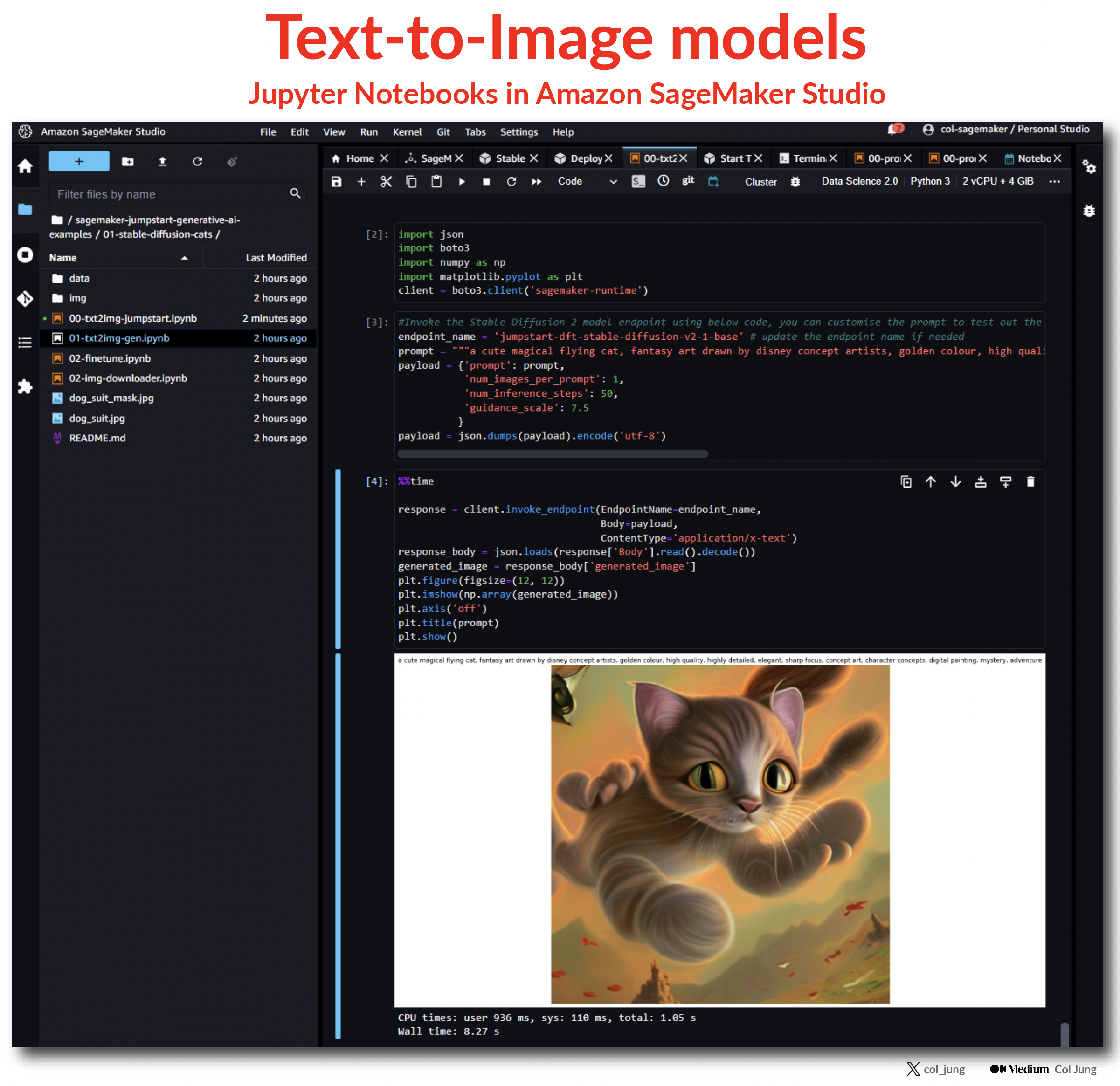Open the Extensions puzzle-piece sidebar icon

25,387
